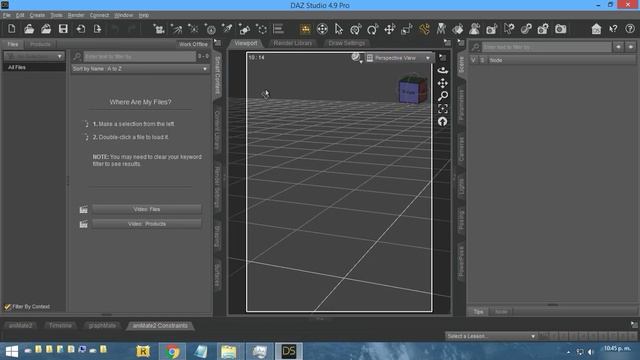This screenshot has height=360, width=640.
Task: Click the Smart Content filter text field
Action: (x=140, y=56)
